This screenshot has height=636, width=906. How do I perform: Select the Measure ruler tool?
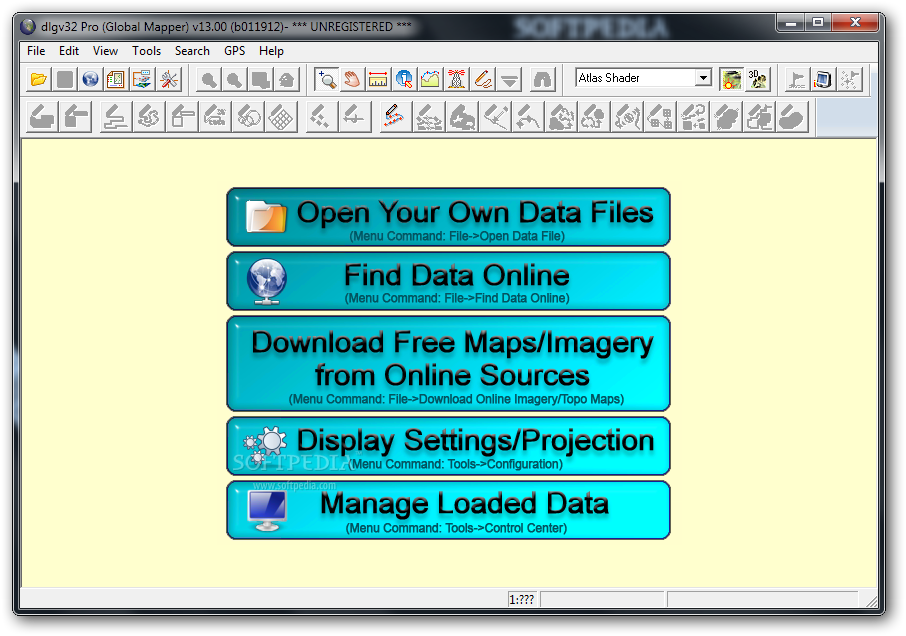[378, 79]
